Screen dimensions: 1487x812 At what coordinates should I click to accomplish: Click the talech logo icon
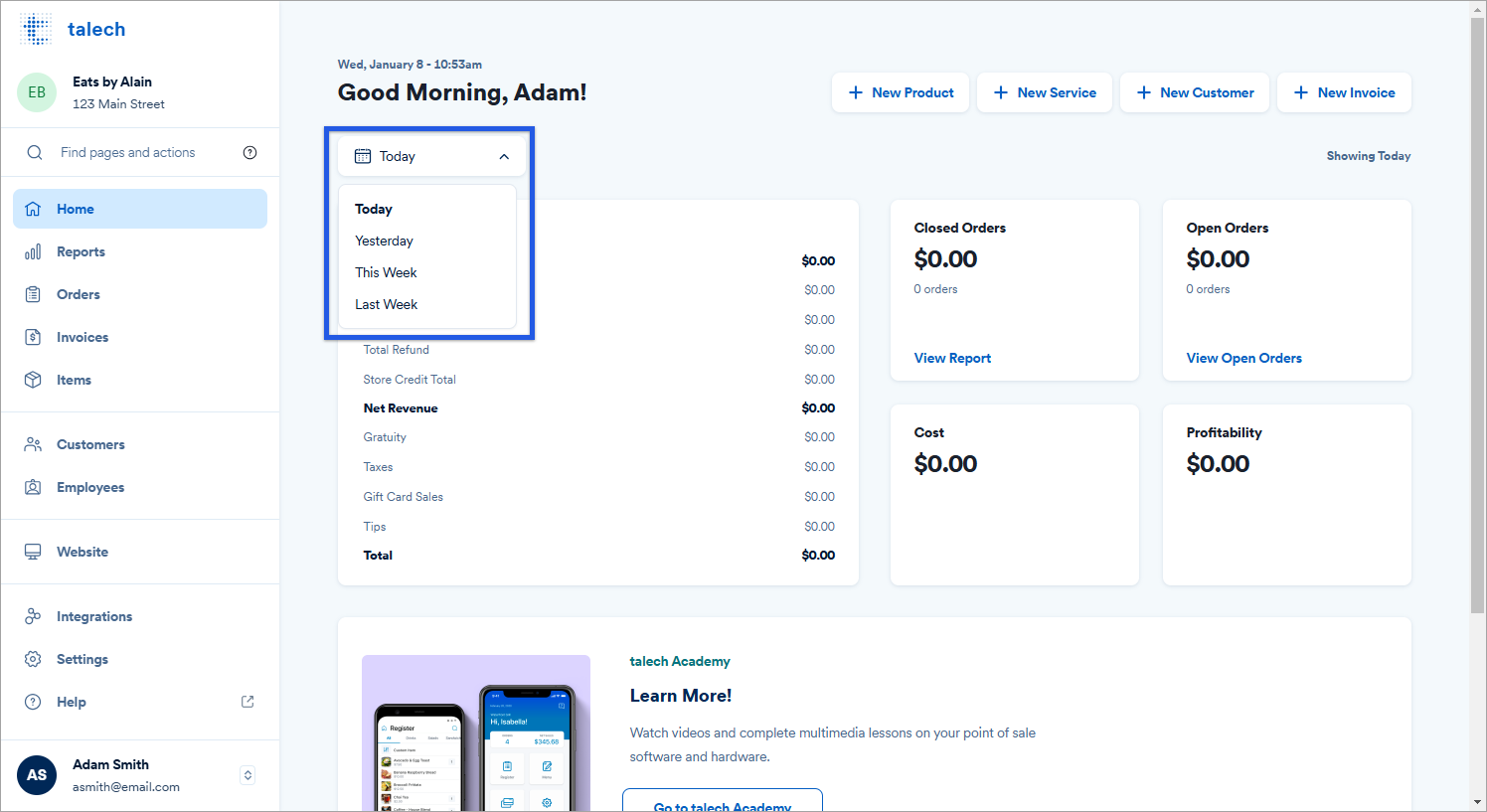point(36,30)
